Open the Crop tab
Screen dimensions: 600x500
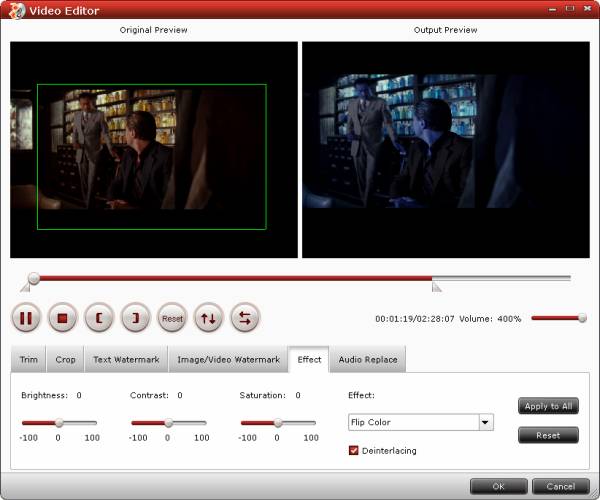tap(65, 360)
